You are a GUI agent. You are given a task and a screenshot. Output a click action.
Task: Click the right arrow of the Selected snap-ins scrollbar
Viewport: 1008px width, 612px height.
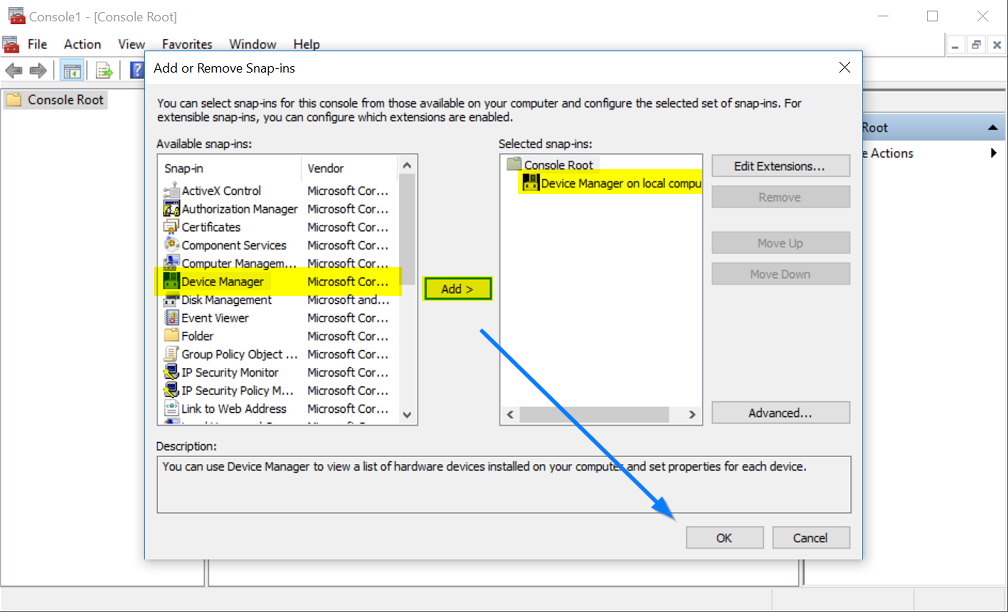pos(692,415)
